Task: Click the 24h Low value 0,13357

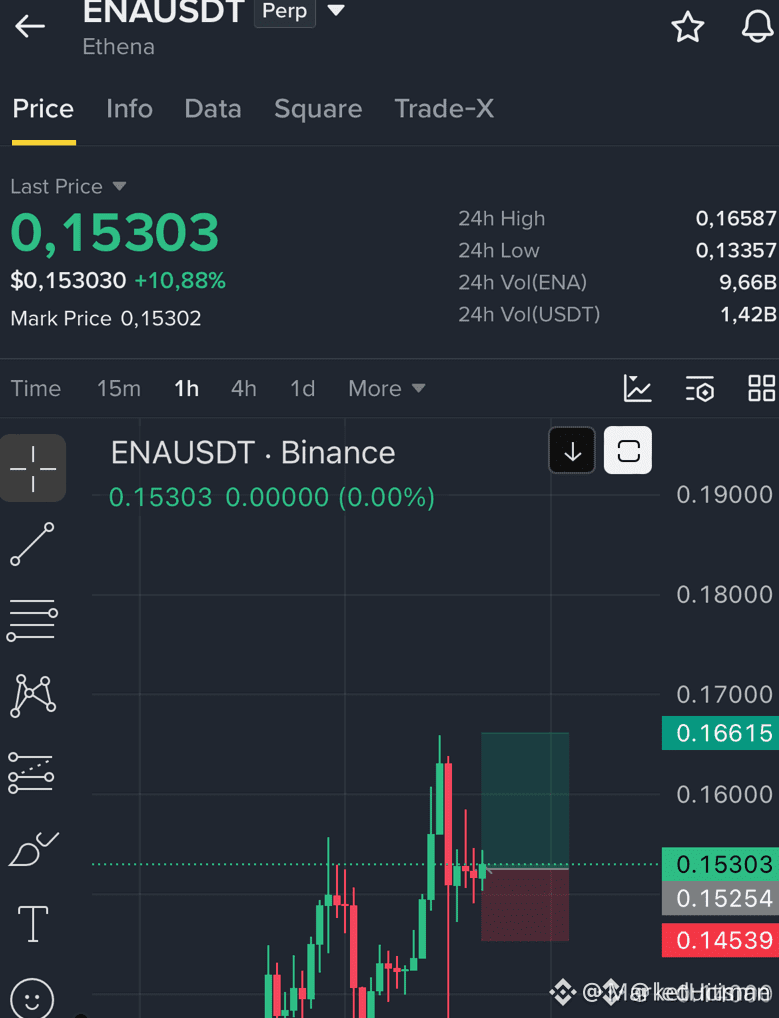Action: 736,250
